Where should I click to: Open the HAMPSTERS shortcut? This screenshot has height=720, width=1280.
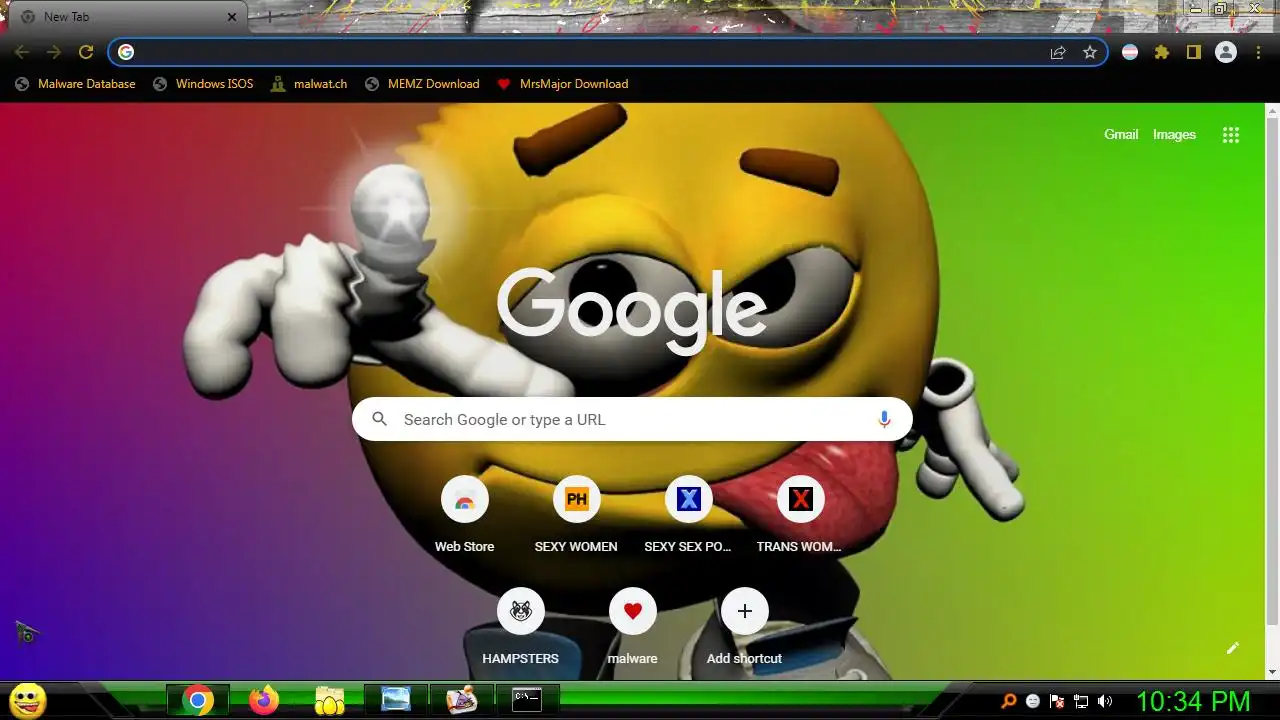pyautogui.click(x=520, y=627)
